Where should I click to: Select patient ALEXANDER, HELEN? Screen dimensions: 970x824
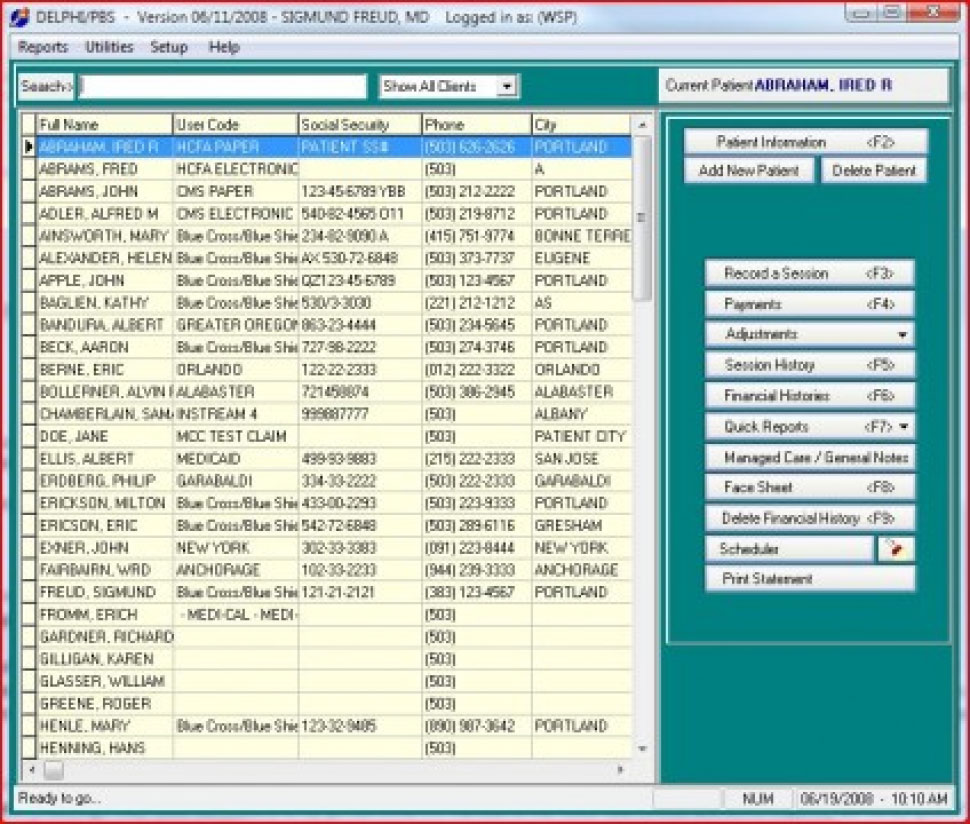105,258
